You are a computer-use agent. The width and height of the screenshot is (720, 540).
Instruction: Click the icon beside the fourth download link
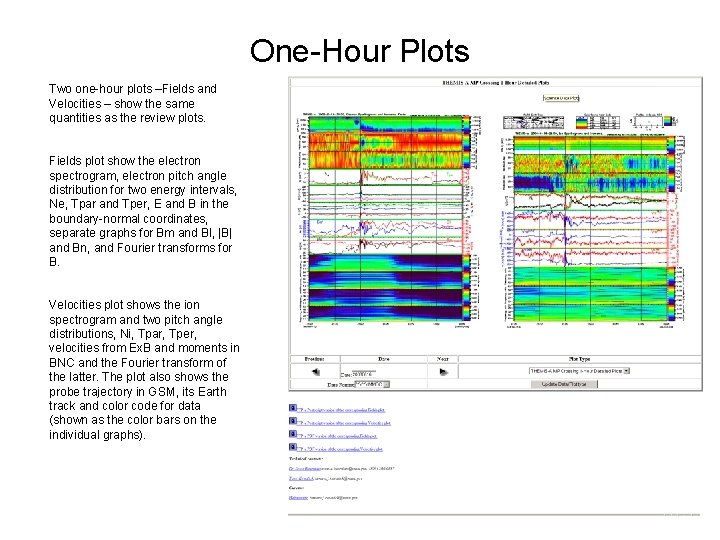(292, 446)
